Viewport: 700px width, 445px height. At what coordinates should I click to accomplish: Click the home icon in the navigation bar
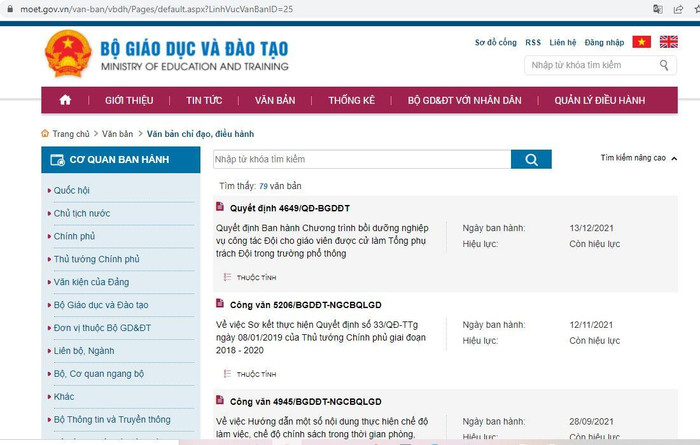[x=65, y=100]
